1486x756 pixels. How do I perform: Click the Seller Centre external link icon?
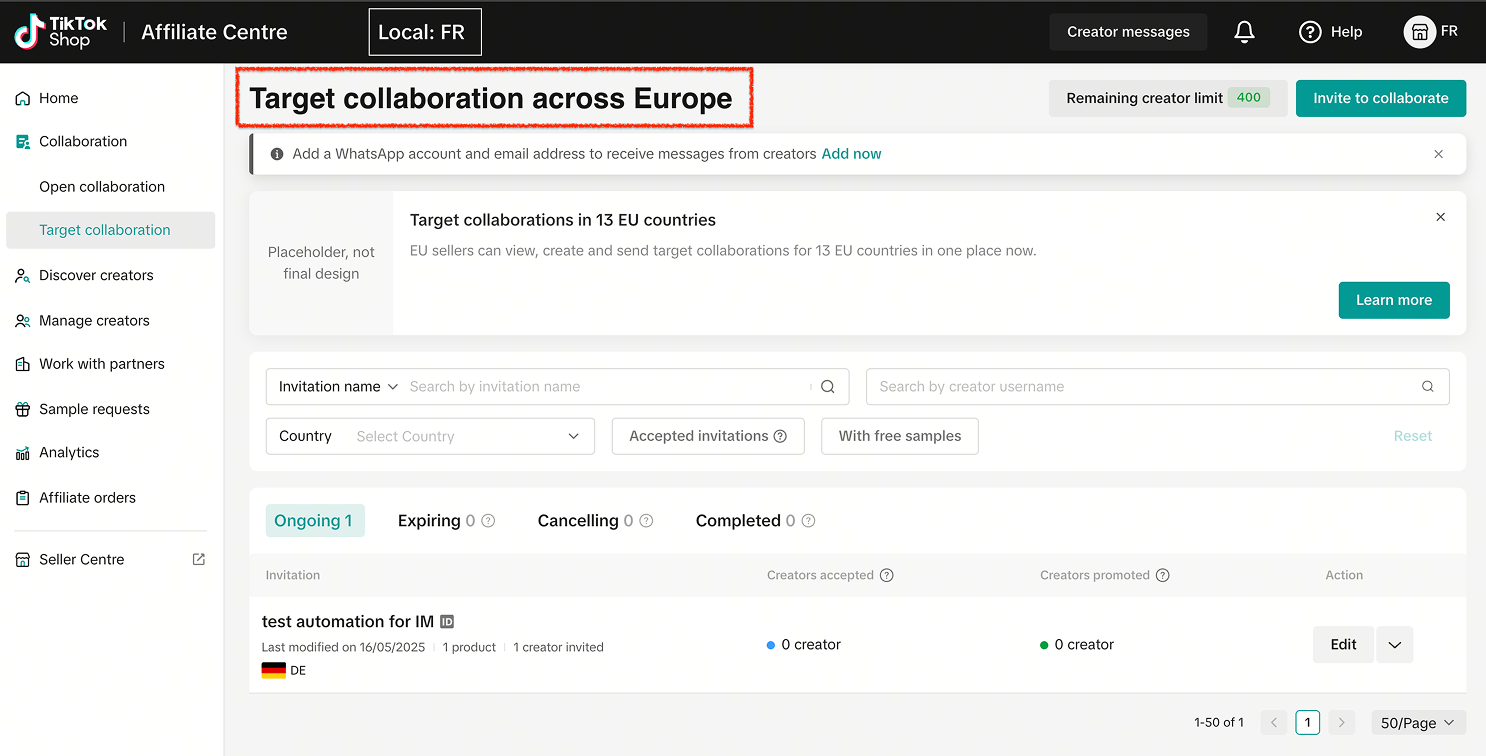tap(198, 559)
